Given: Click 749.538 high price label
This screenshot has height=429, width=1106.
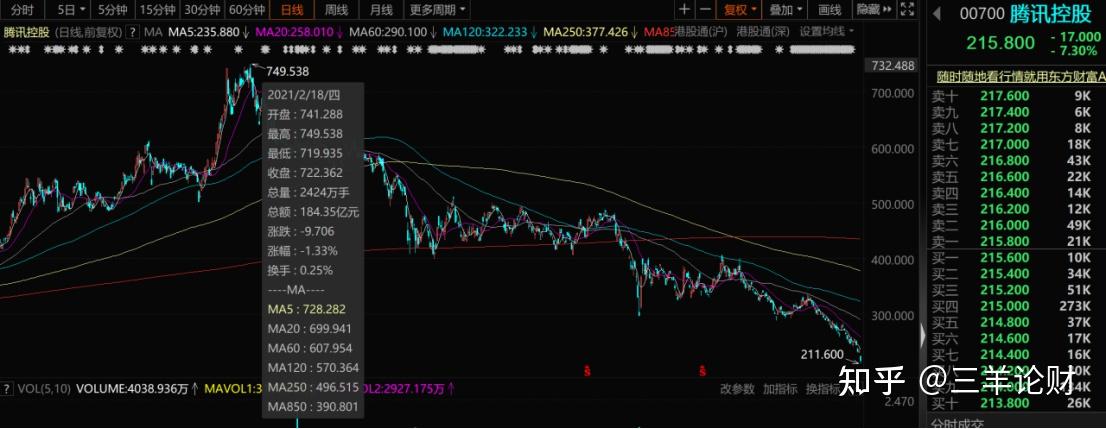Looking at the screenshot, I should (x=288, y=71).
